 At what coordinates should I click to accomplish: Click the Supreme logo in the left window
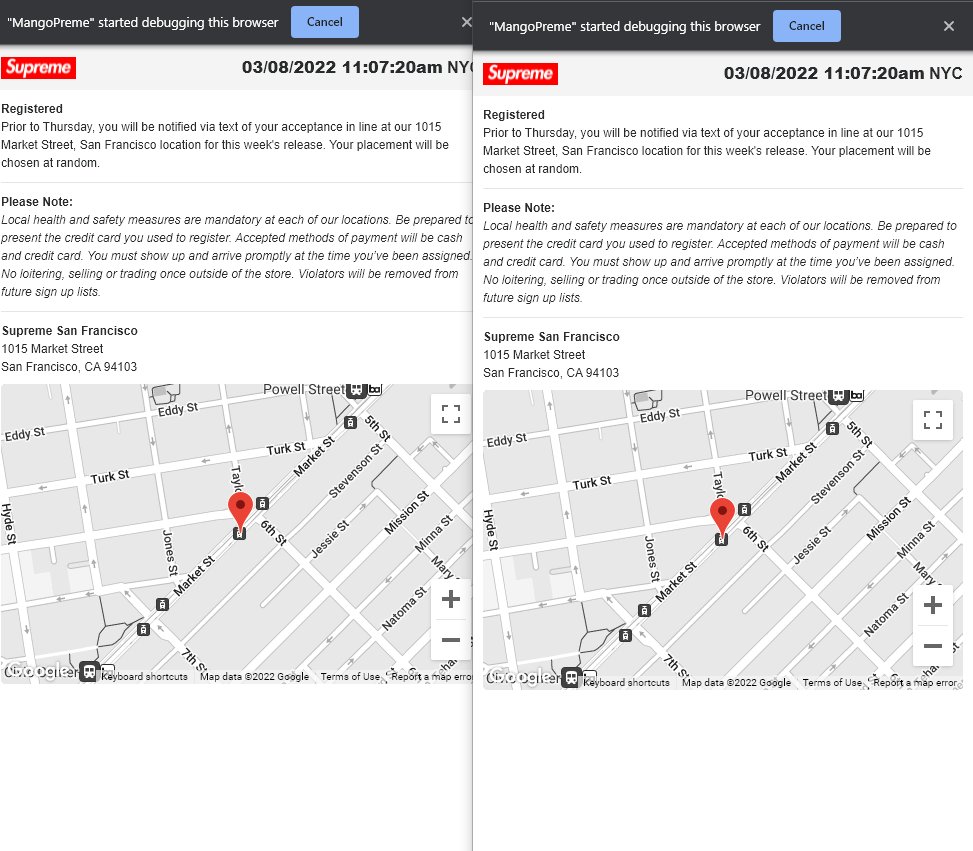coord(38,67)
